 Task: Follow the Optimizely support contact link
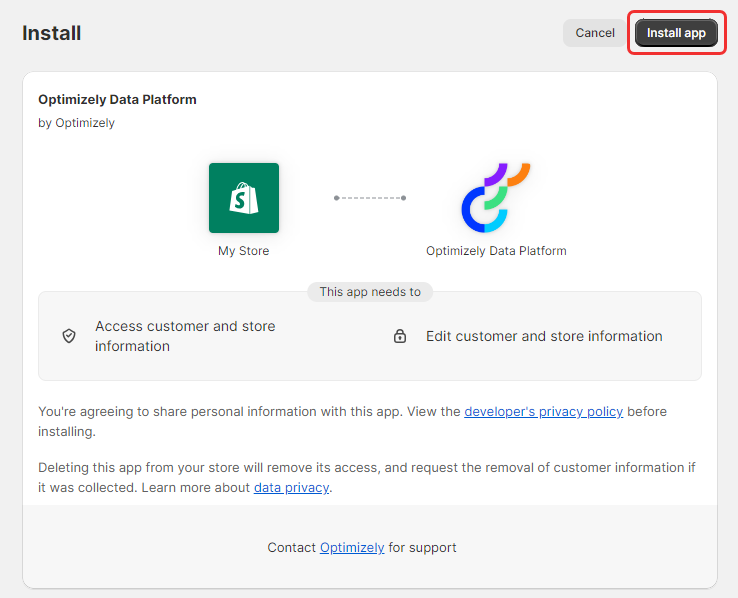(x=352, y=547)
